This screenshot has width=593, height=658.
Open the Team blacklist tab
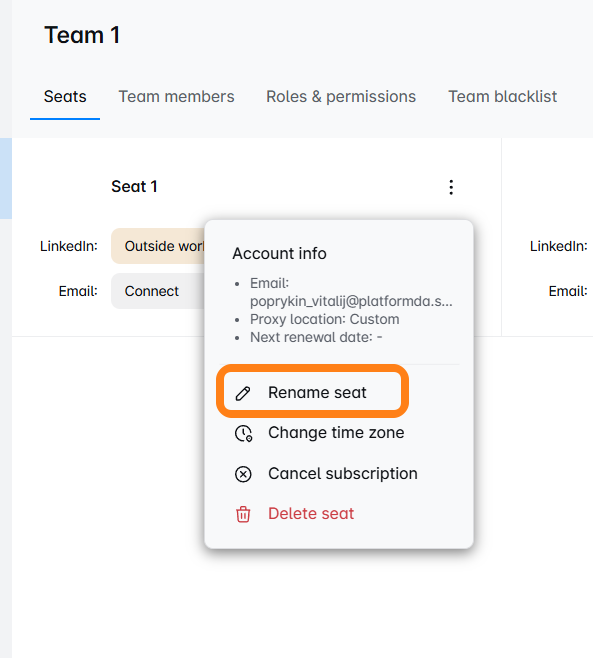[x=502, y=97]
